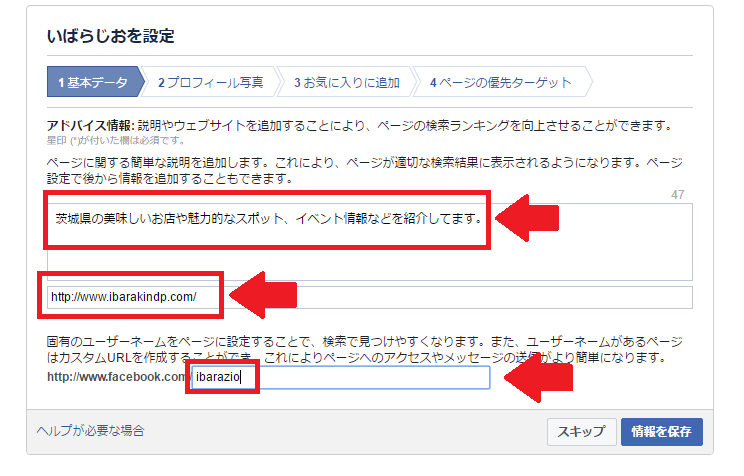Viewport: 744px width, 476px height.
Task: Click the red arrow beside the username field
Action: [x=539, y=378]
